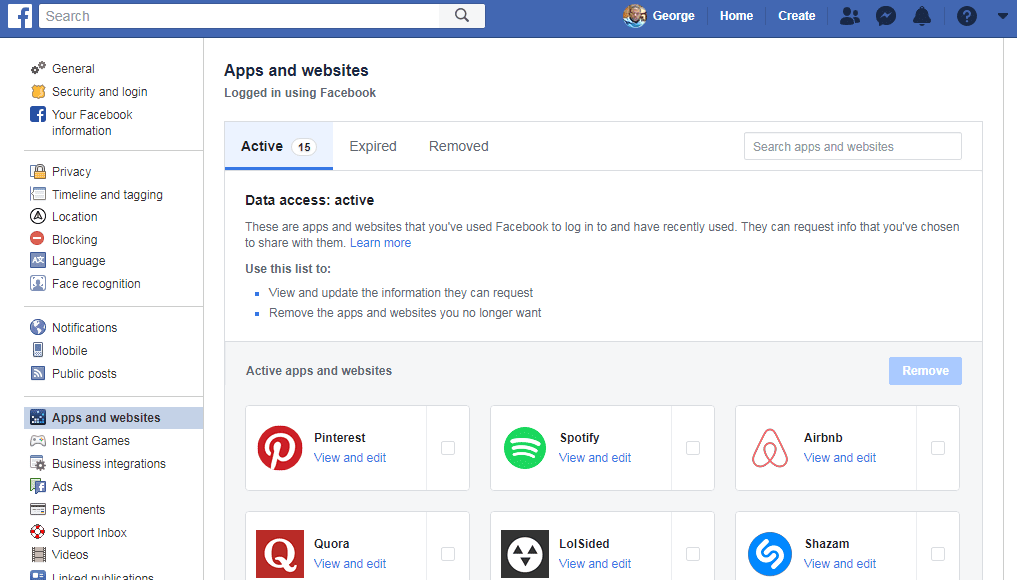Click the search magnifier button
The height and width of the screenshot is (580, 1017).
(x=462, y=16)
